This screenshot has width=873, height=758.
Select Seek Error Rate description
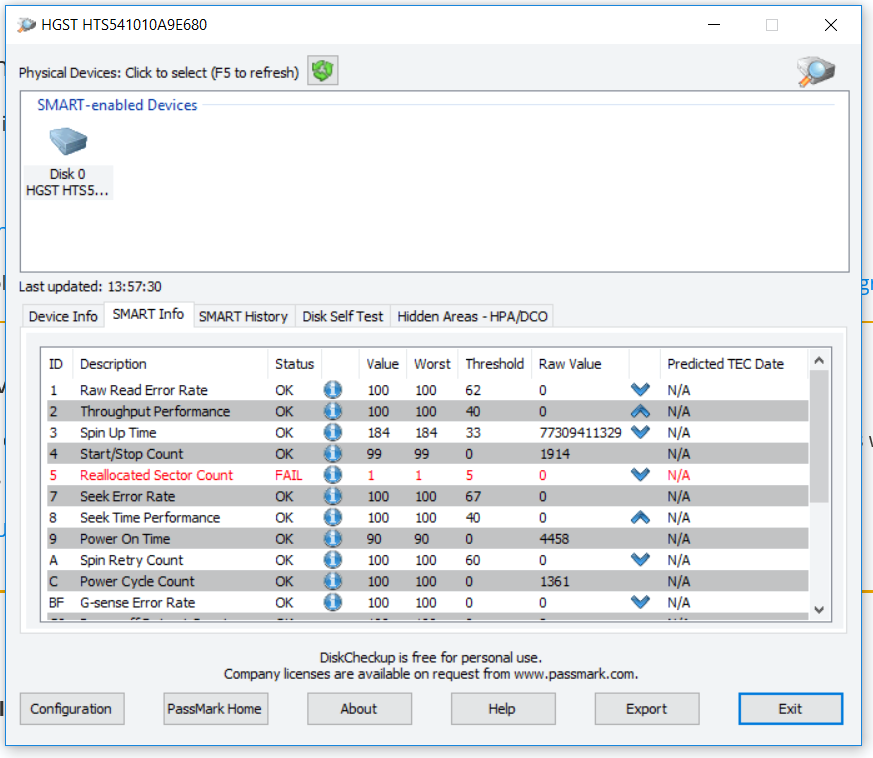(x=127, y=496)
